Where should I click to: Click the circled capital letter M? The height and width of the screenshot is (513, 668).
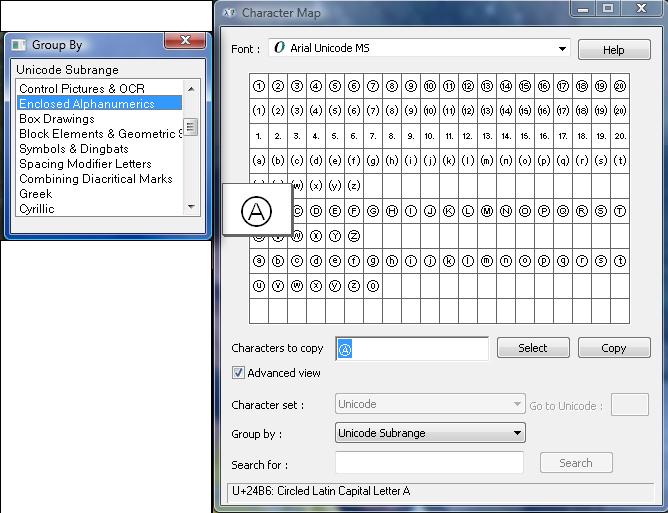click(x=487, y=211)
